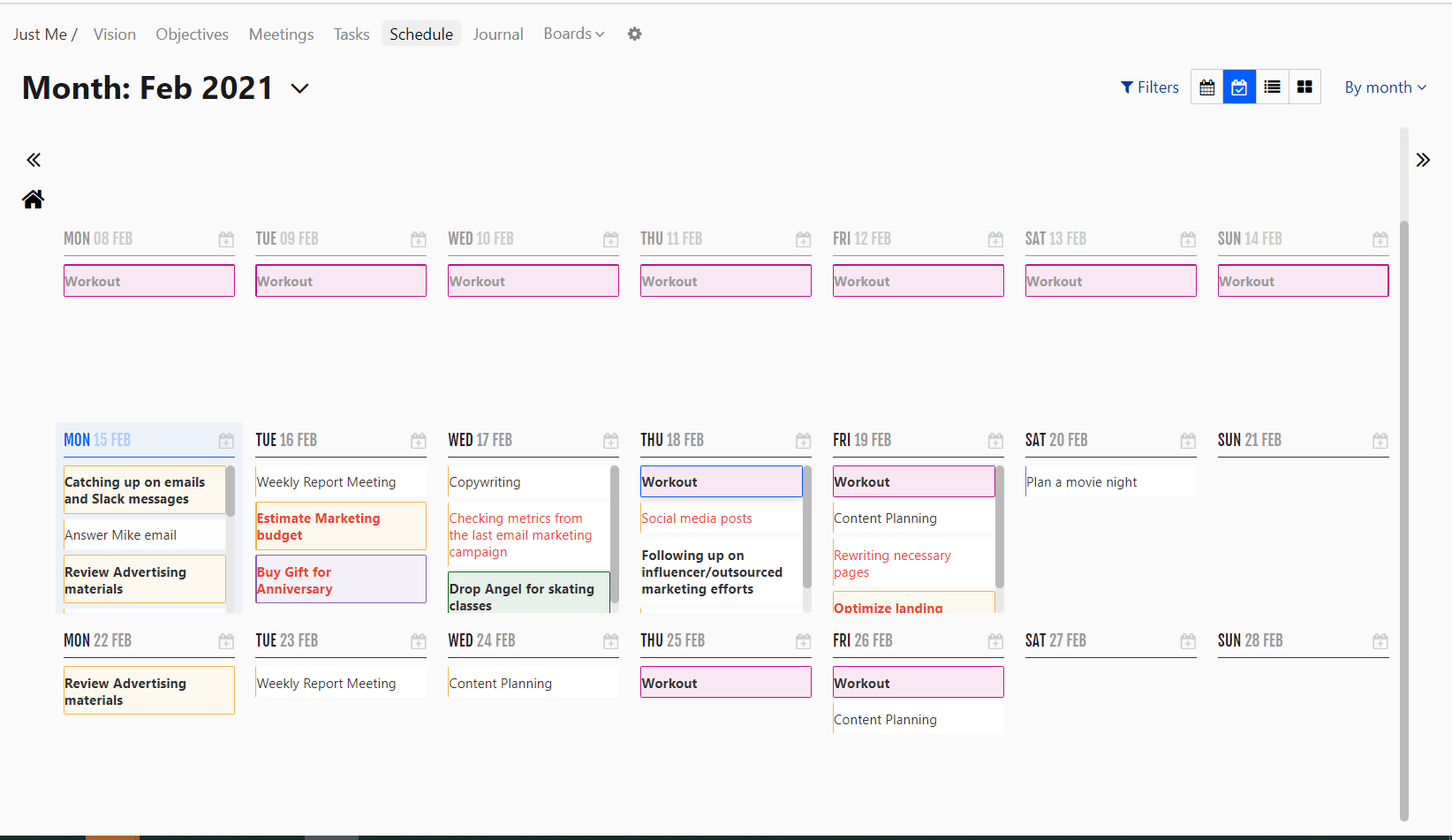Open the By month dropdown
Image resolution: width=1452 pixels, height=840 pixels.
1384,87
